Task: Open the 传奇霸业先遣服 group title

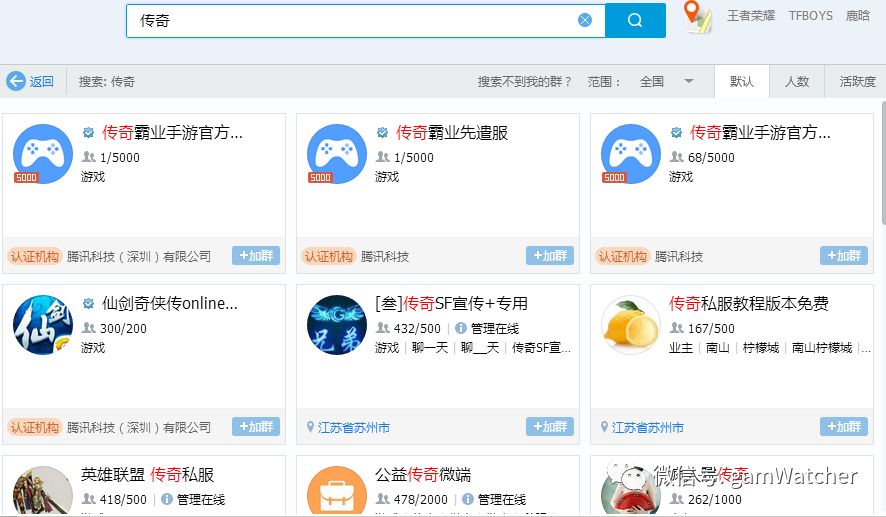Action: pos(451,133)
